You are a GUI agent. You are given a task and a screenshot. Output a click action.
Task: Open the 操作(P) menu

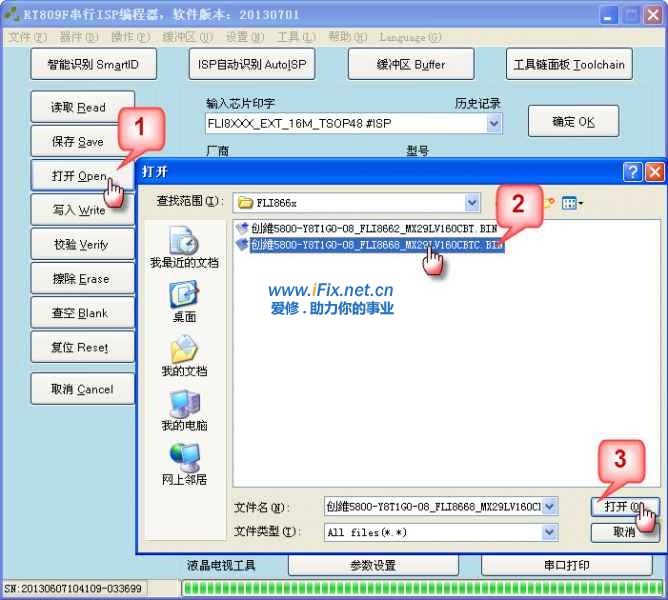point(130,37)
